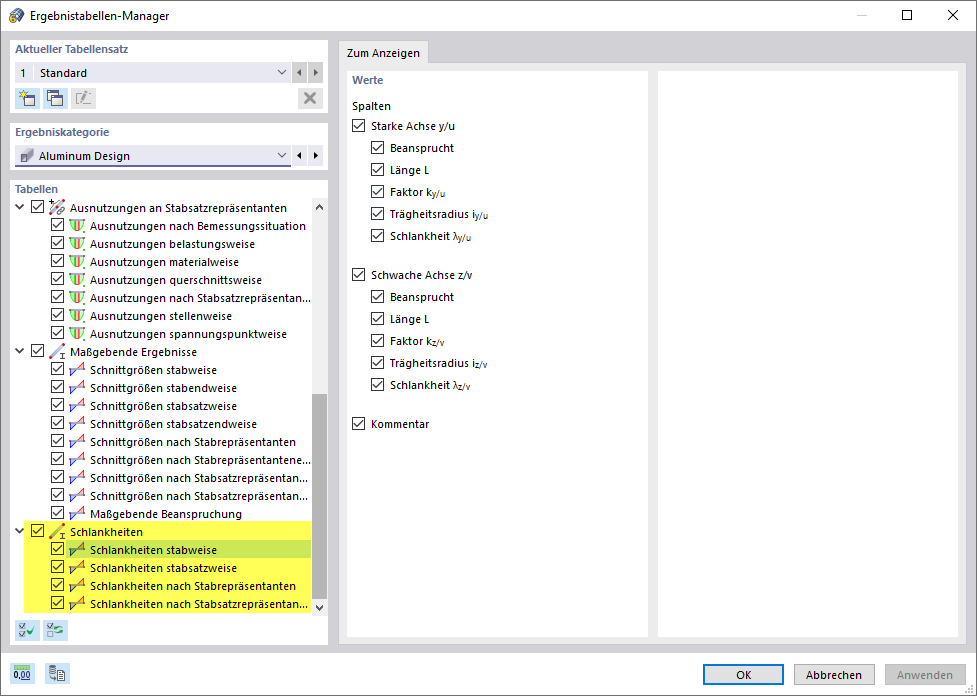The width and height of the screenshot is (977, 696).
Task: Select Schlankheiten nach Stabsatzrepräsentan... row
Action: [199, 604]
